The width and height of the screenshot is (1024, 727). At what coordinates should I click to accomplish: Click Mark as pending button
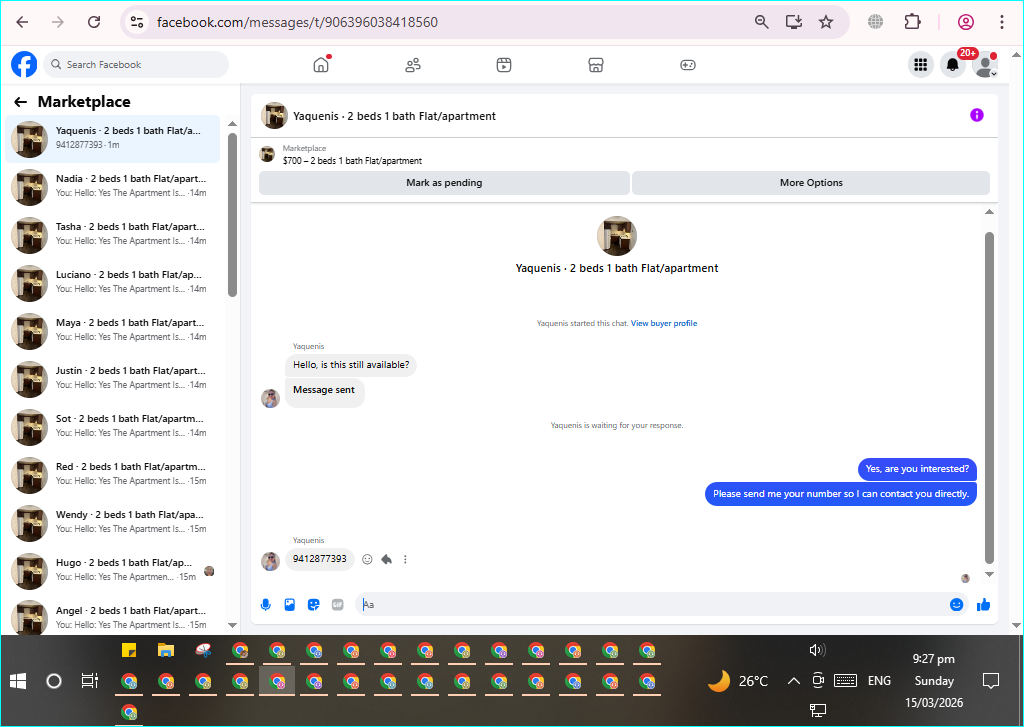click(x=444, y=183)
